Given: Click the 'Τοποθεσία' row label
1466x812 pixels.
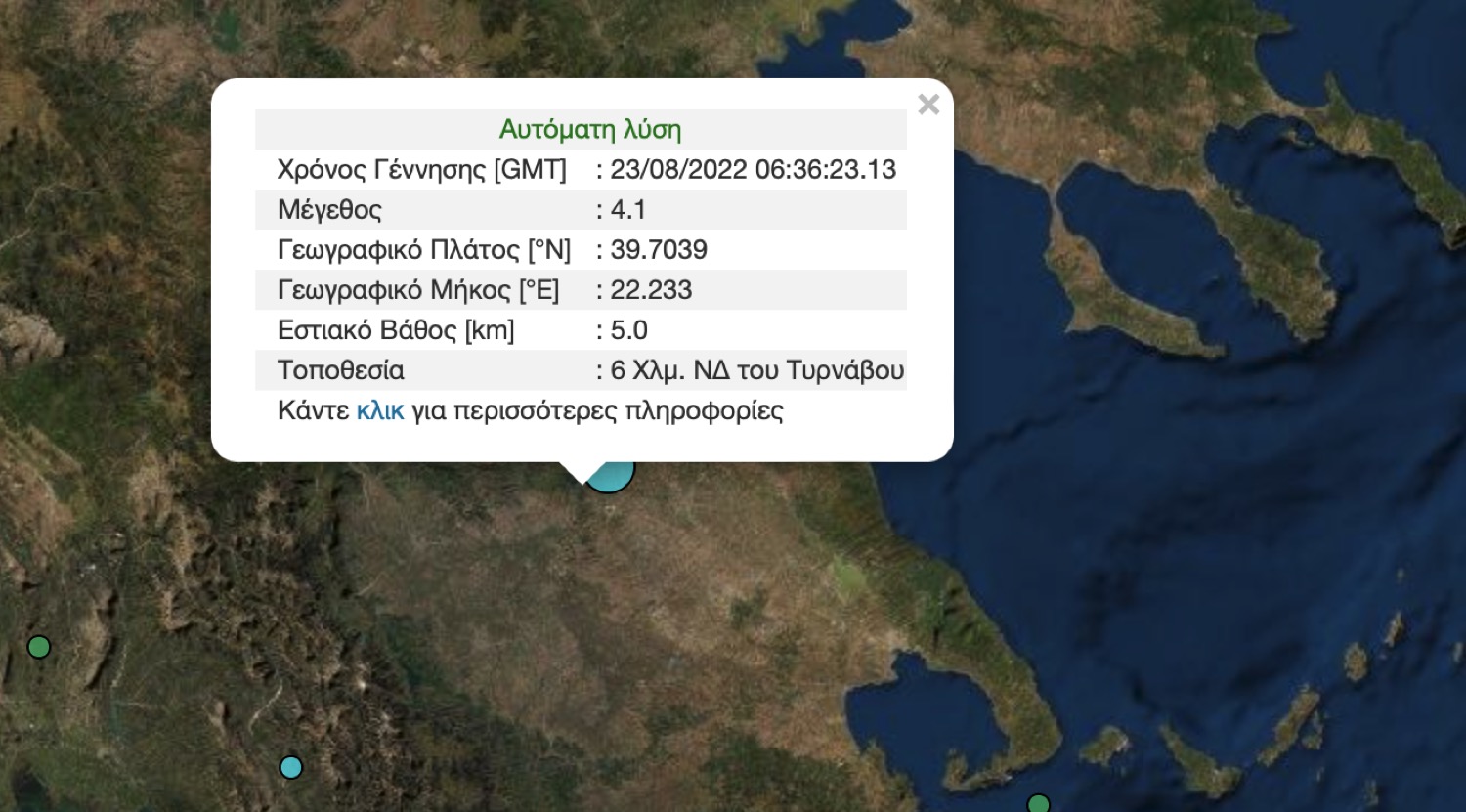Looking at the screenshot, I should [340, 370].
